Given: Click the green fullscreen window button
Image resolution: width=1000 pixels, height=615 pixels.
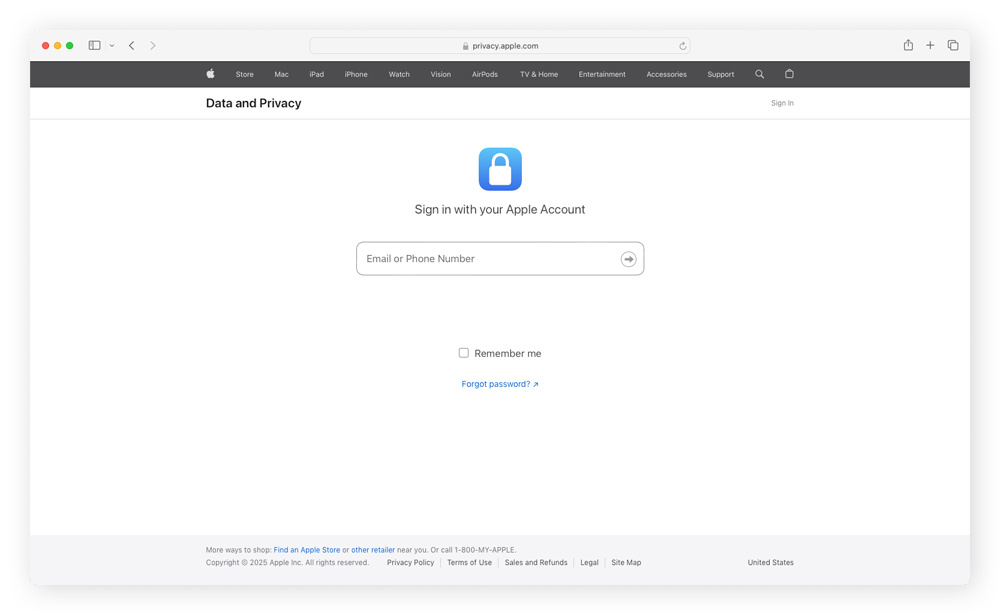Looking at the screenshot, I should pos(70,45).
